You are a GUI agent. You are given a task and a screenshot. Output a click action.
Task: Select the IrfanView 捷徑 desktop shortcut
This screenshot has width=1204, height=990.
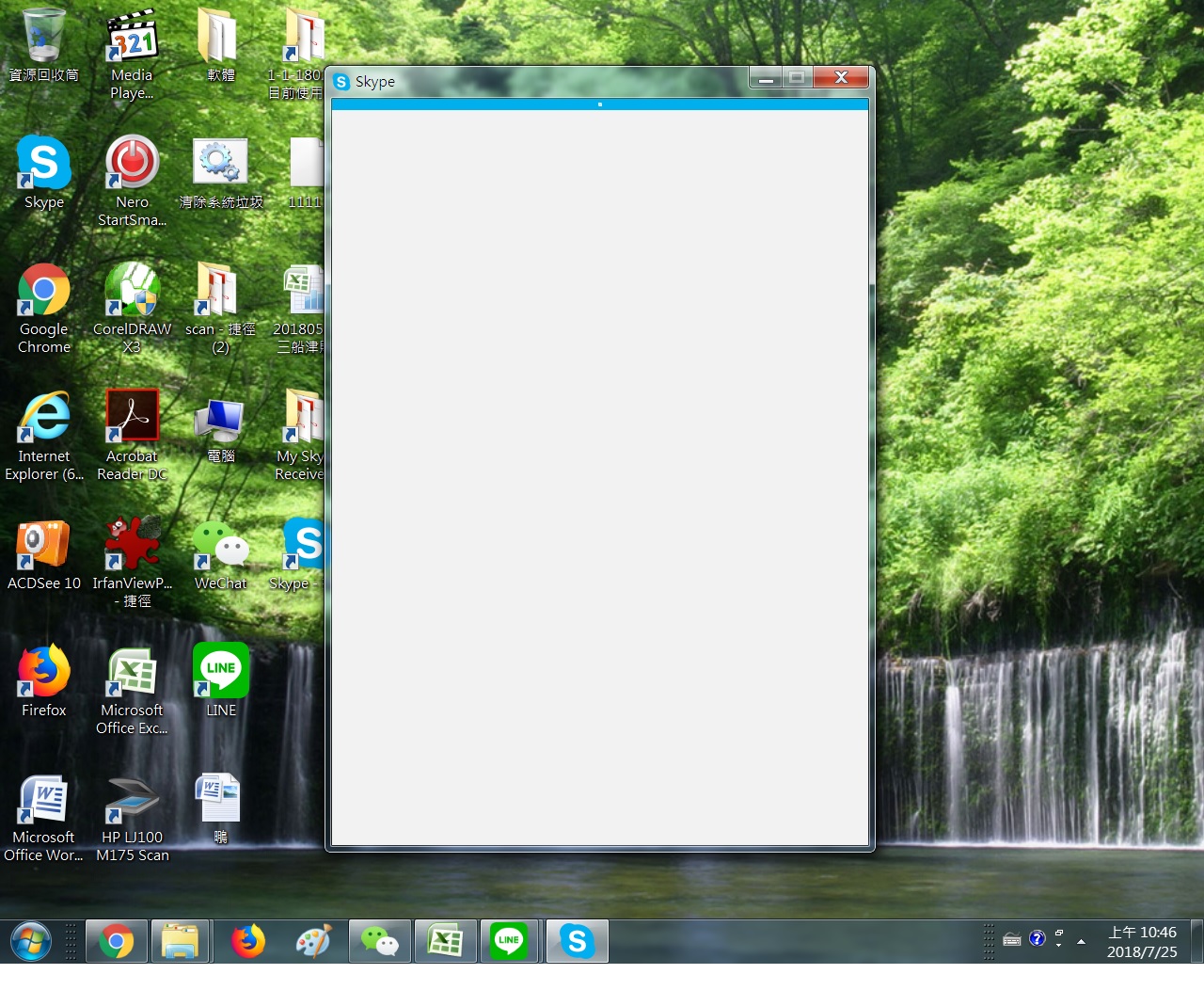coord(132,563)
